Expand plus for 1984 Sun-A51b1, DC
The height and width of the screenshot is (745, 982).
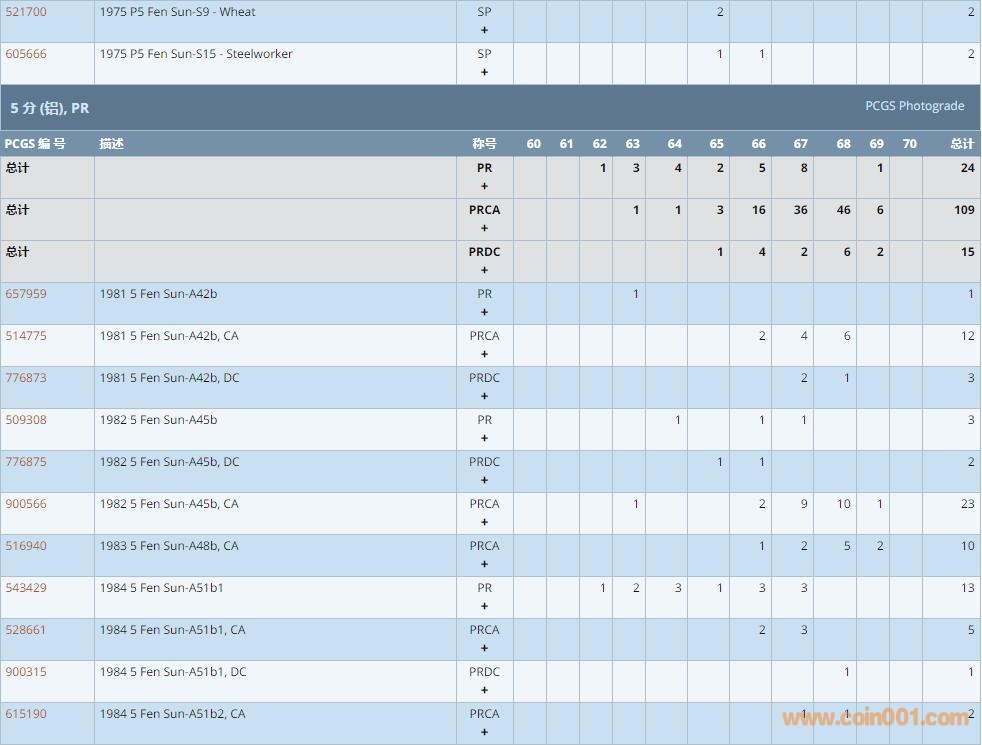[x=484, y=689]
